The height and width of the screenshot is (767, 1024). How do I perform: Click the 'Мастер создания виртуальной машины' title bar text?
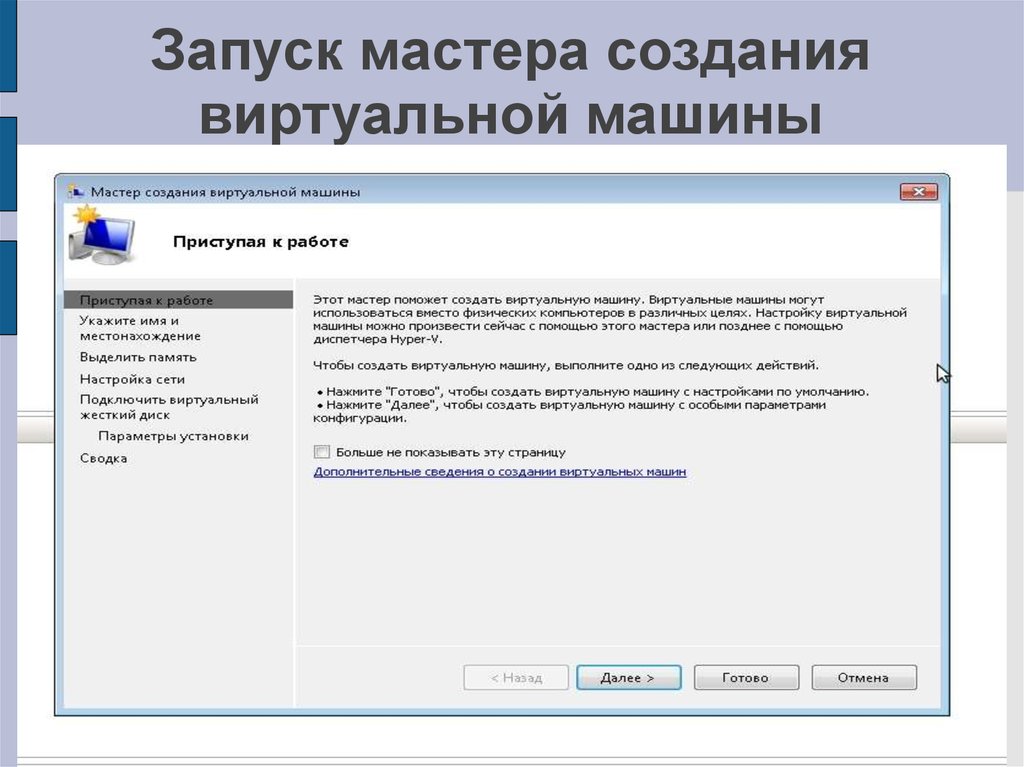[225, 191]
